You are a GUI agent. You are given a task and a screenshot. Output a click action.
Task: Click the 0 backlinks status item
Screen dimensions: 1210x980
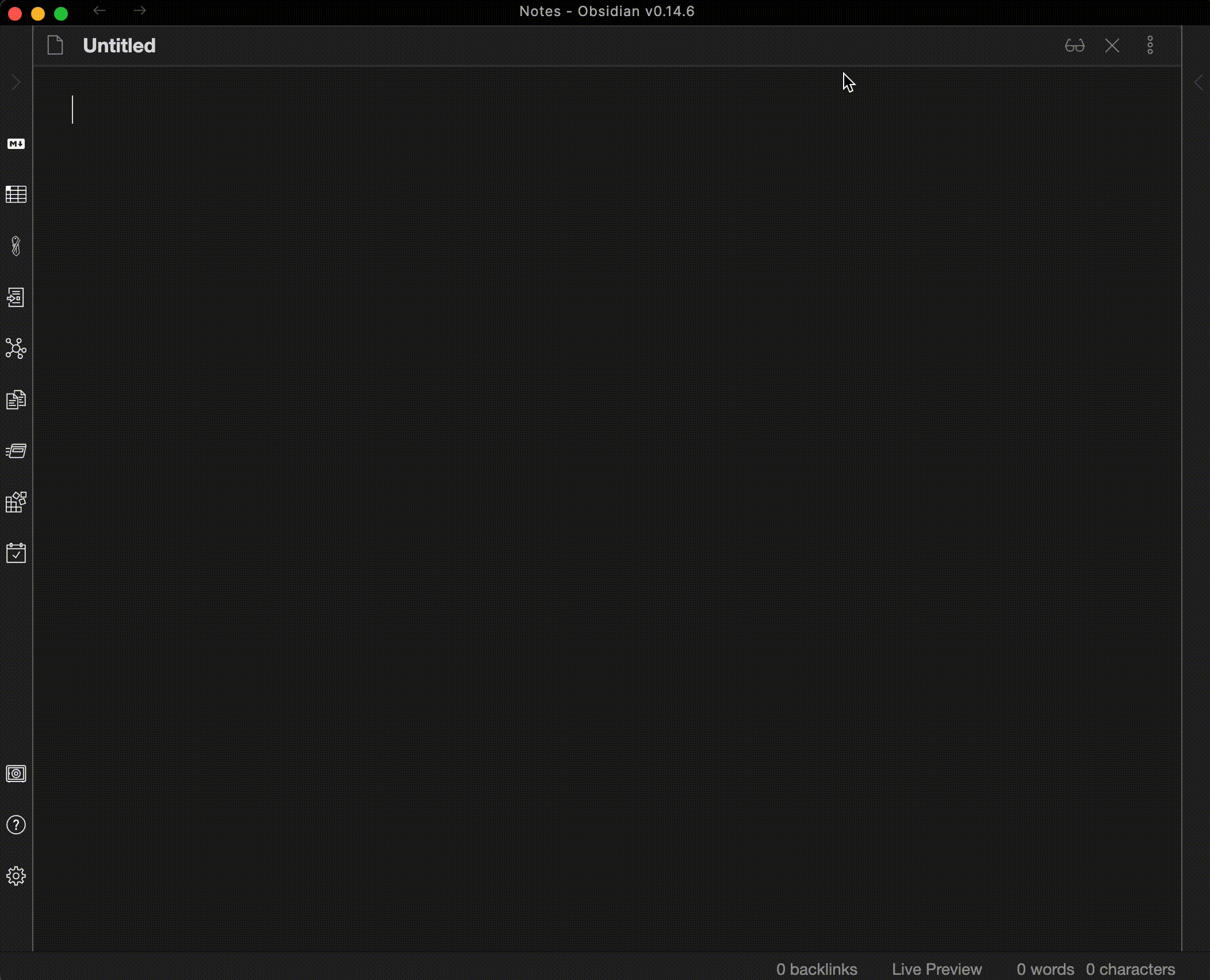816,969
